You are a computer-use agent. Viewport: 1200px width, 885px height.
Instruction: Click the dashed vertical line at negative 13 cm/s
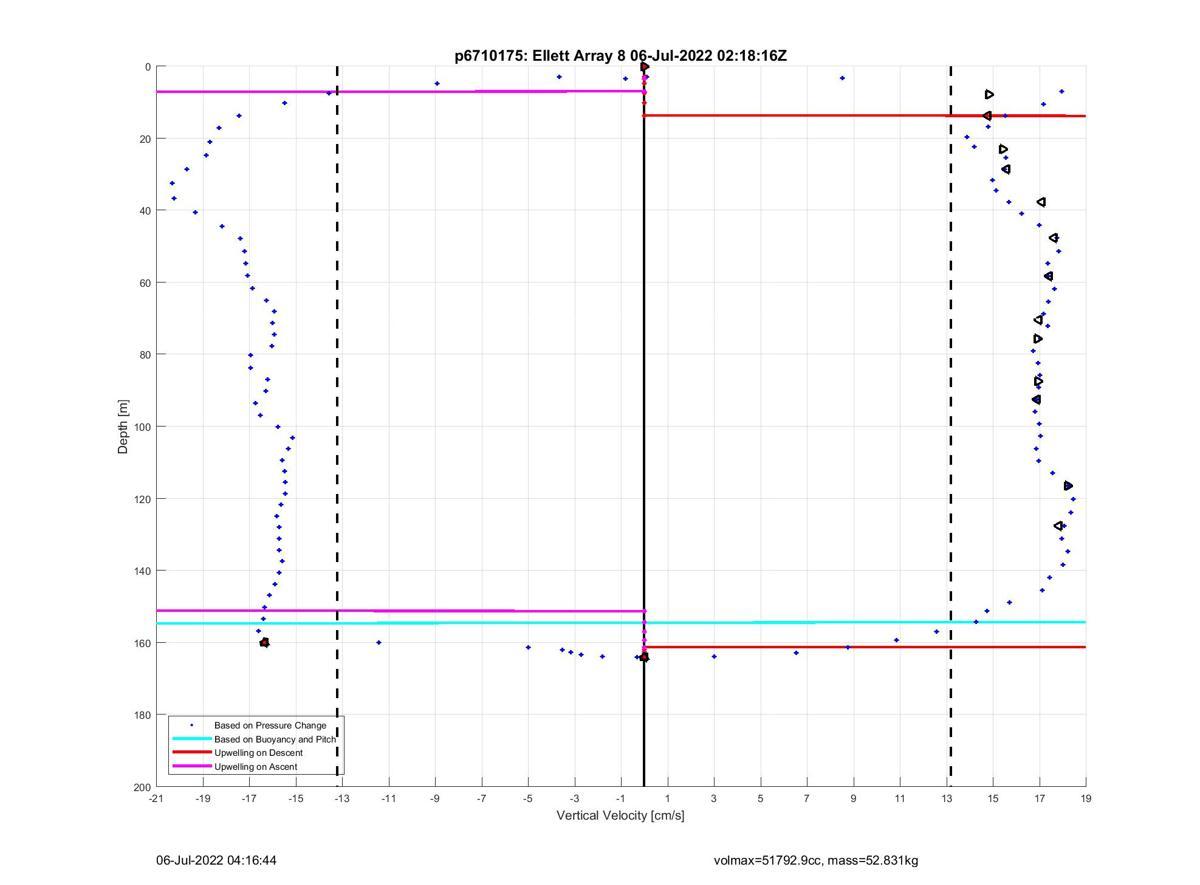(337, 427)
